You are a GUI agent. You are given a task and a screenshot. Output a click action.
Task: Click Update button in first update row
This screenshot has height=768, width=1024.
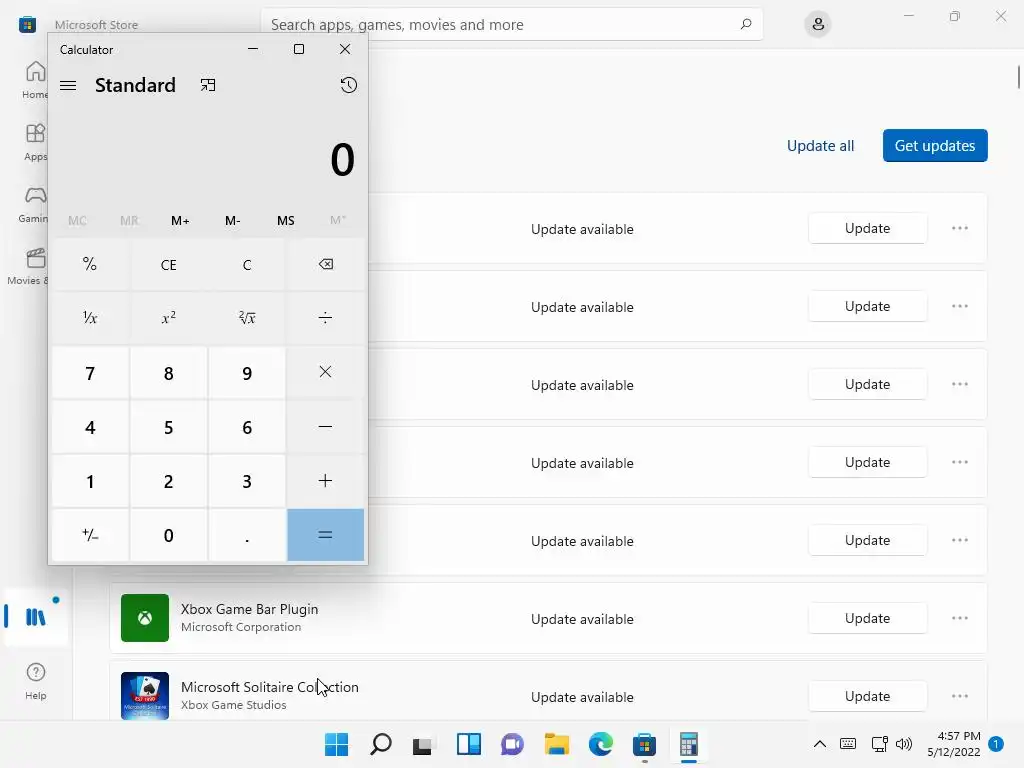pyautogui.click(x=867, y=229)
